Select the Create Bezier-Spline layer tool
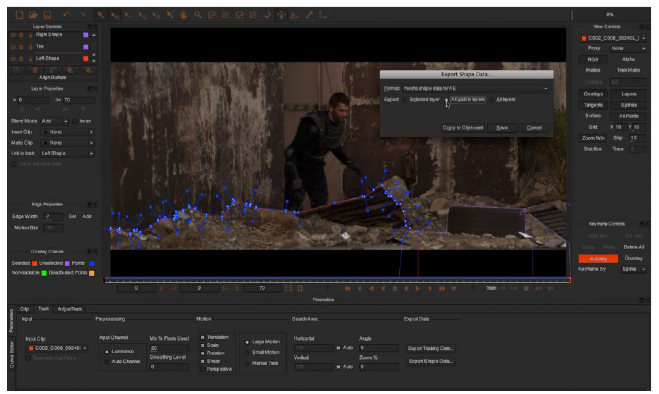Image resolution: width=659 pixels, height=394 pixels. tap(239, 15)
